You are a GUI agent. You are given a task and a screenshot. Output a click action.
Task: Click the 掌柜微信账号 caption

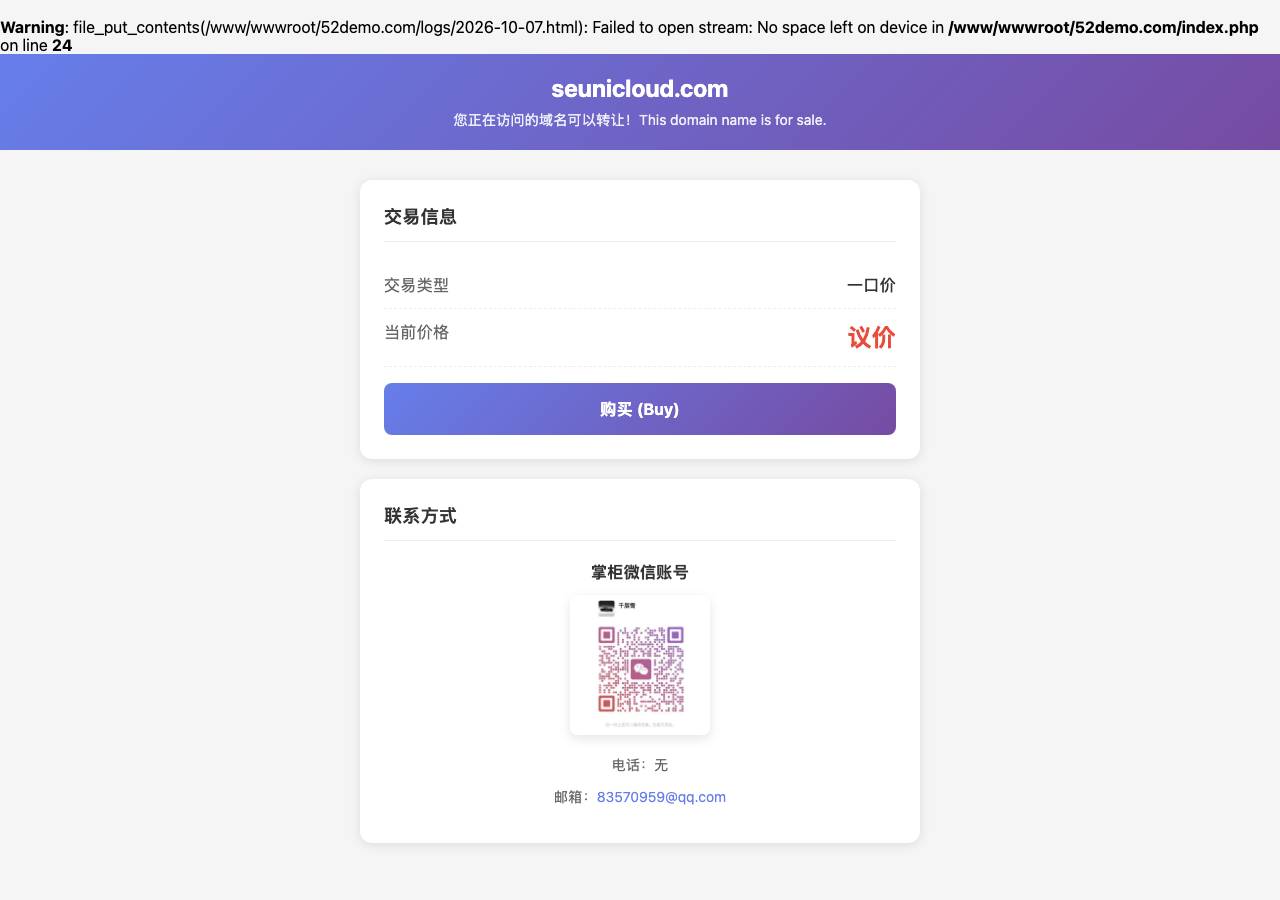pos(640,572)
